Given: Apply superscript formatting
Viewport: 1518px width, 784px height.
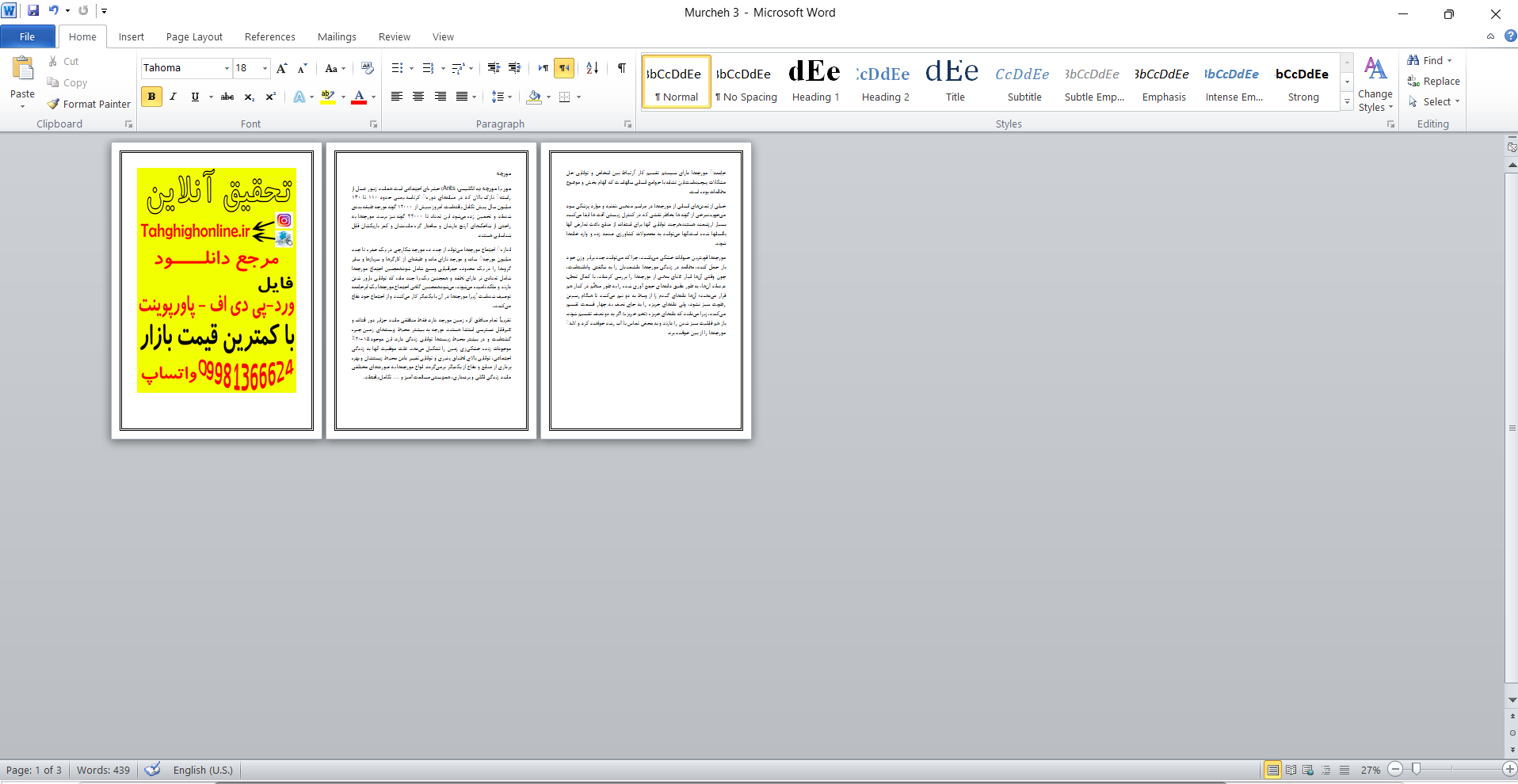Looking at the screenshot, I should (270, 97).
